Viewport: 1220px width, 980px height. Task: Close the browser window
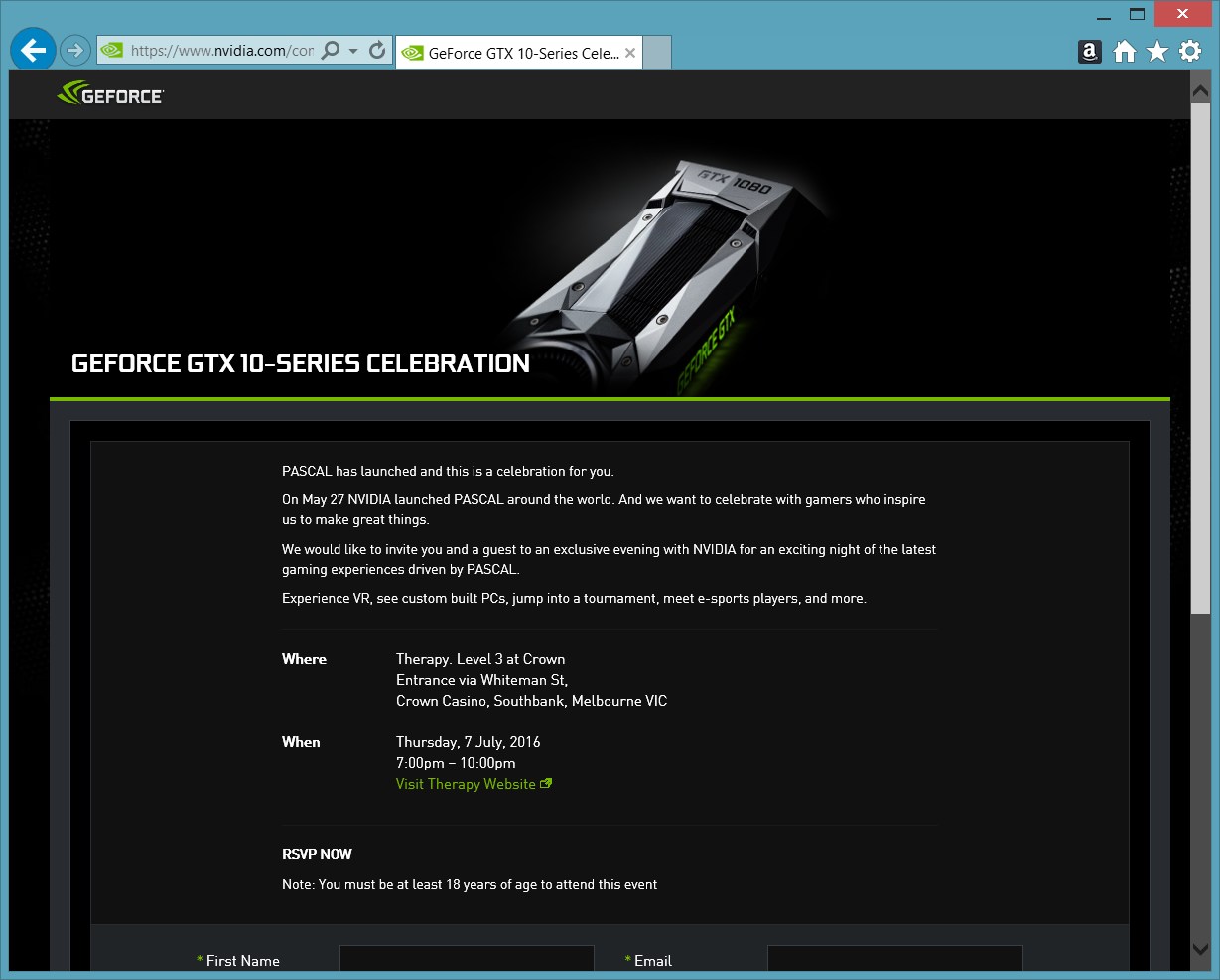coord(1182,14)
